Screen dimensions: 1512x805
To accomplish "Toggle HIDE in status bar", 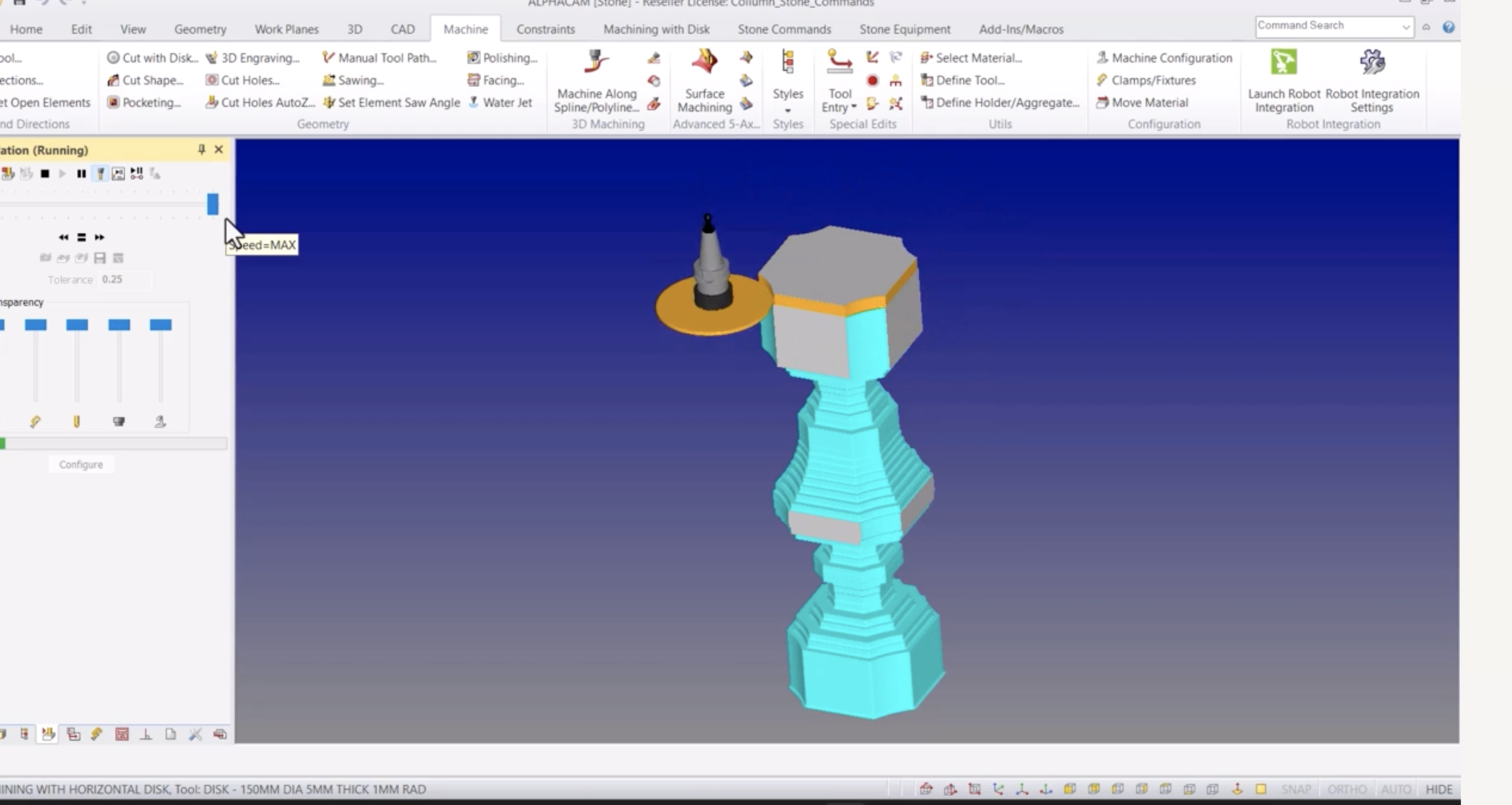I will [x=1438, y=789].
